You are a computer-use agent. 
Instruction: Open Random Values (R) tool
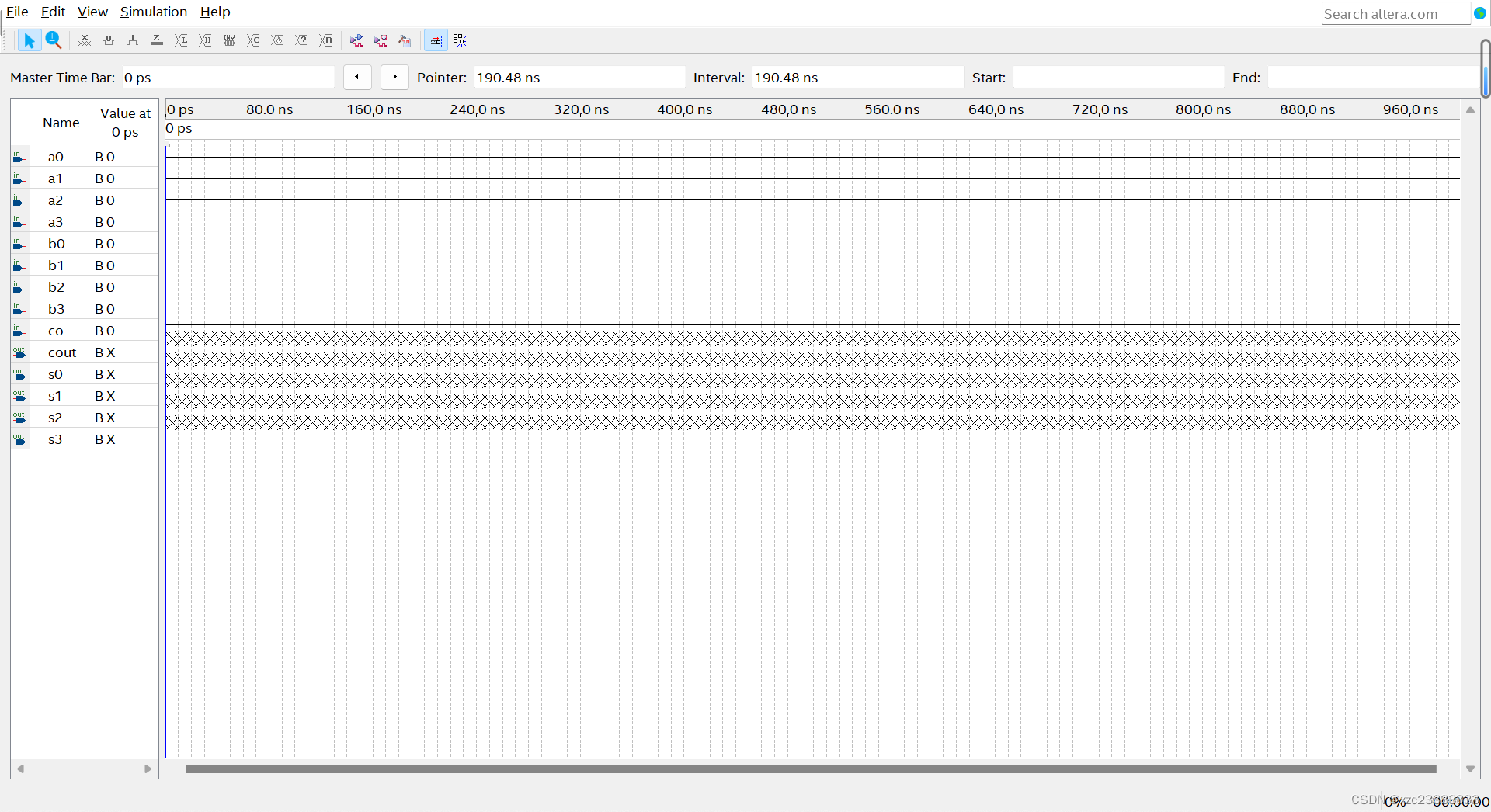(325, 40)
